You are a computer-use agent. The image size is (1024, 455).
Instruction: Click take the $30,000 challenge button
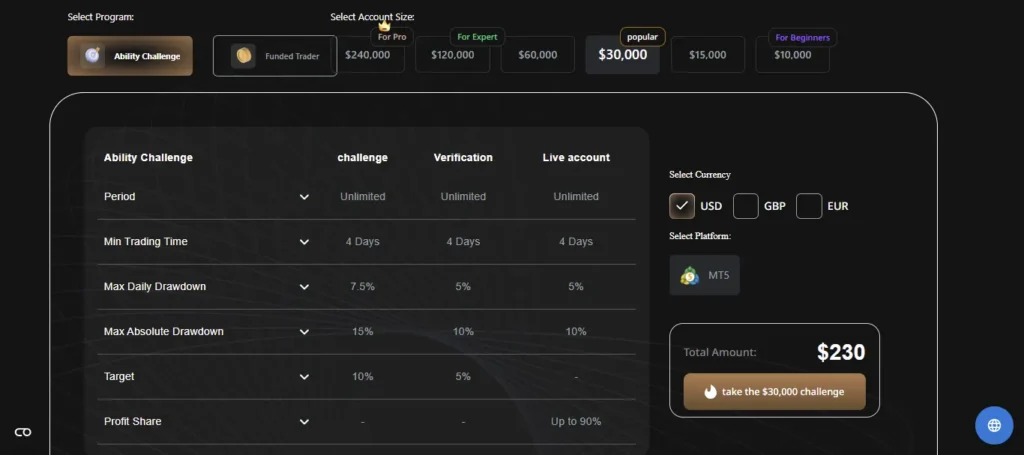tap(775, 392)
